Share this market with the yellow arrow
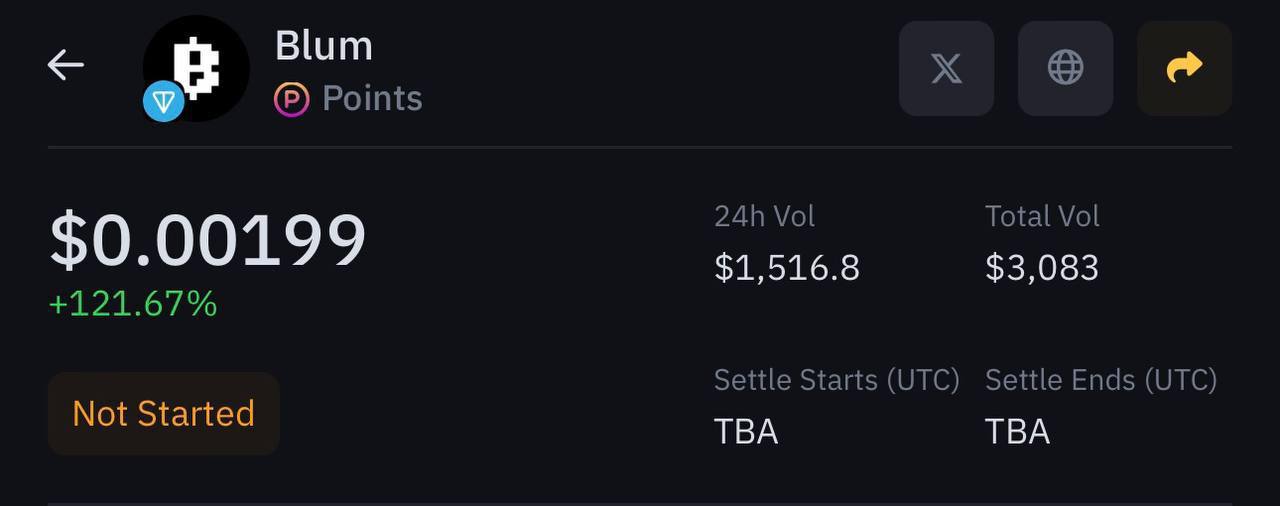The width and height of the screenshot is (1280, 506). coord(1184,68)
